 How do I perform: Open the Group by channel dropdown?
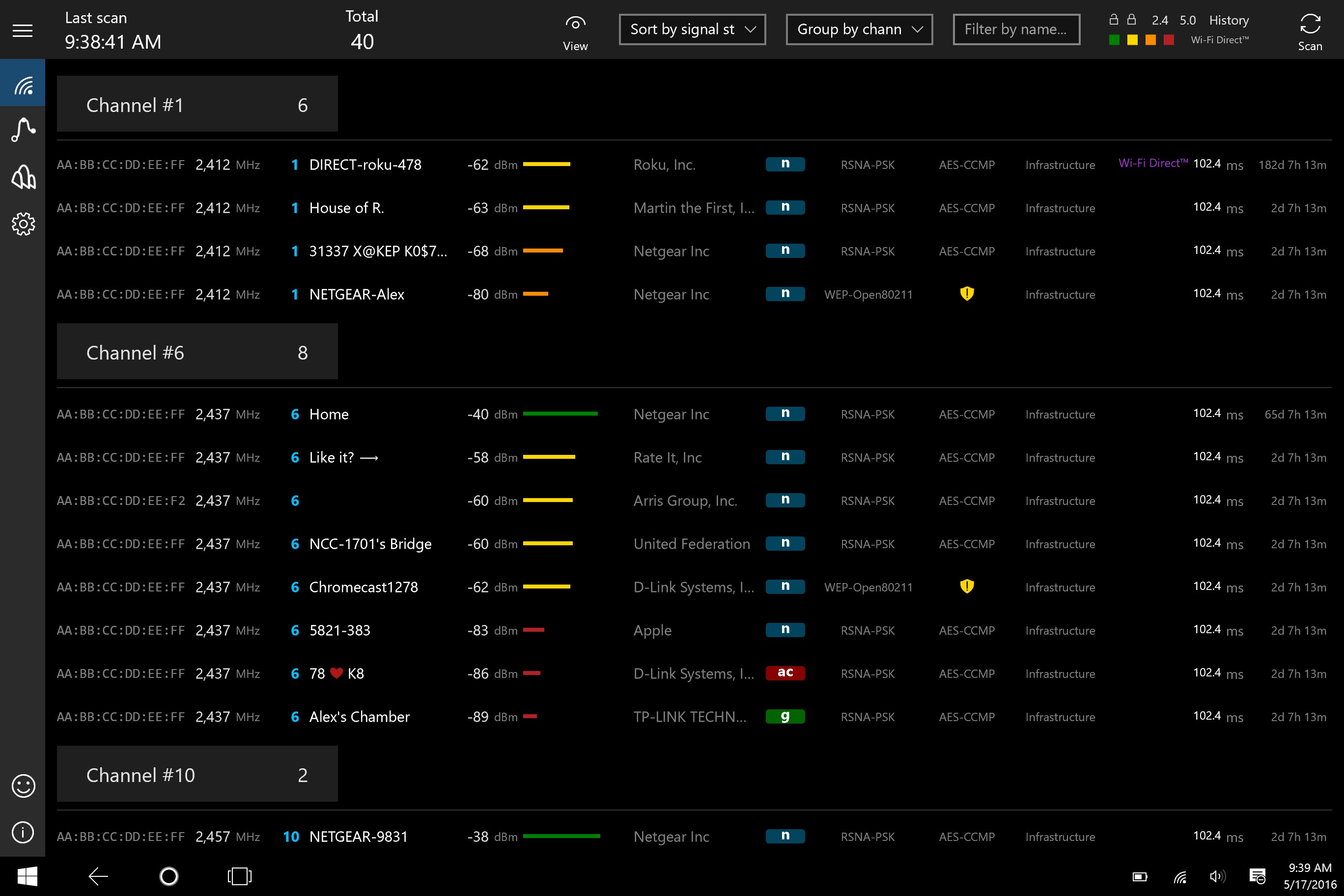coord(859,29)
